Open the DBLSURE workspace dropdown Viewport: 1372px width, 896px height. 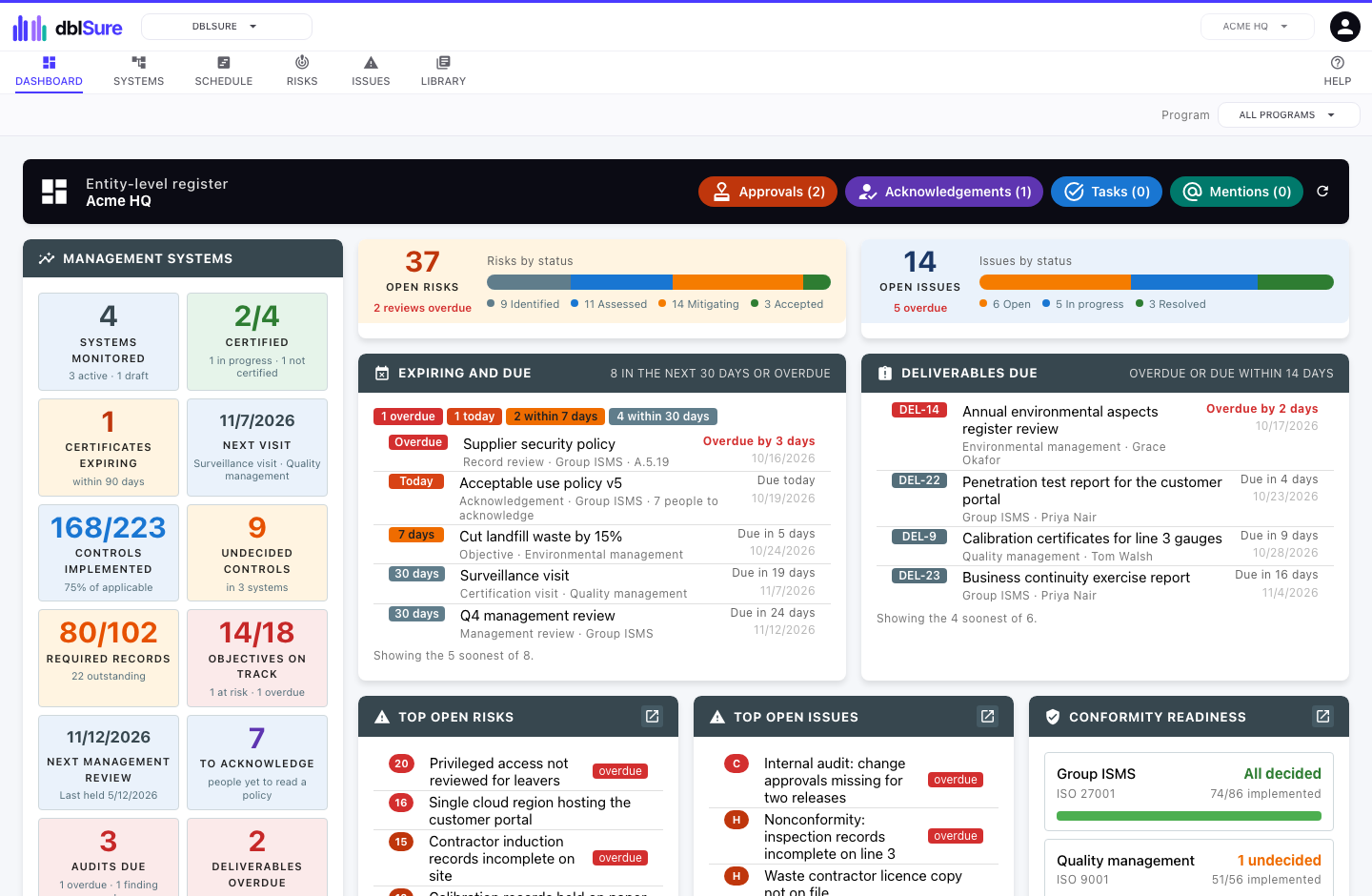227,27
